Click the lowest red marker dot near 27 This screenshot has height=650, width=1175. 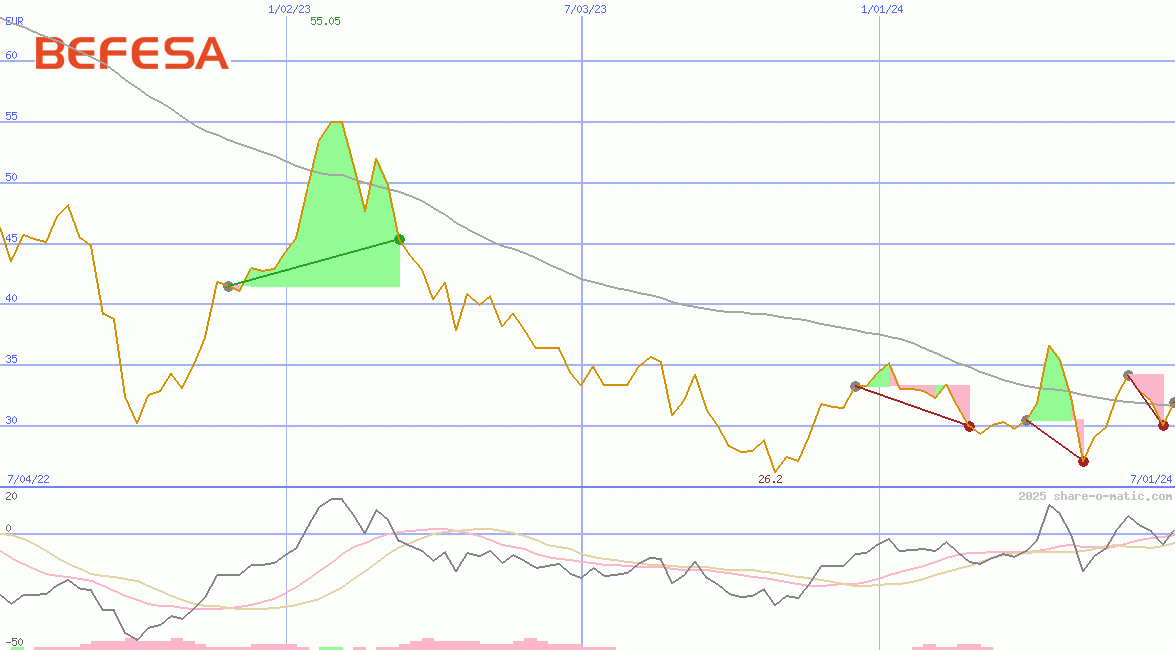click(1083, 461)
